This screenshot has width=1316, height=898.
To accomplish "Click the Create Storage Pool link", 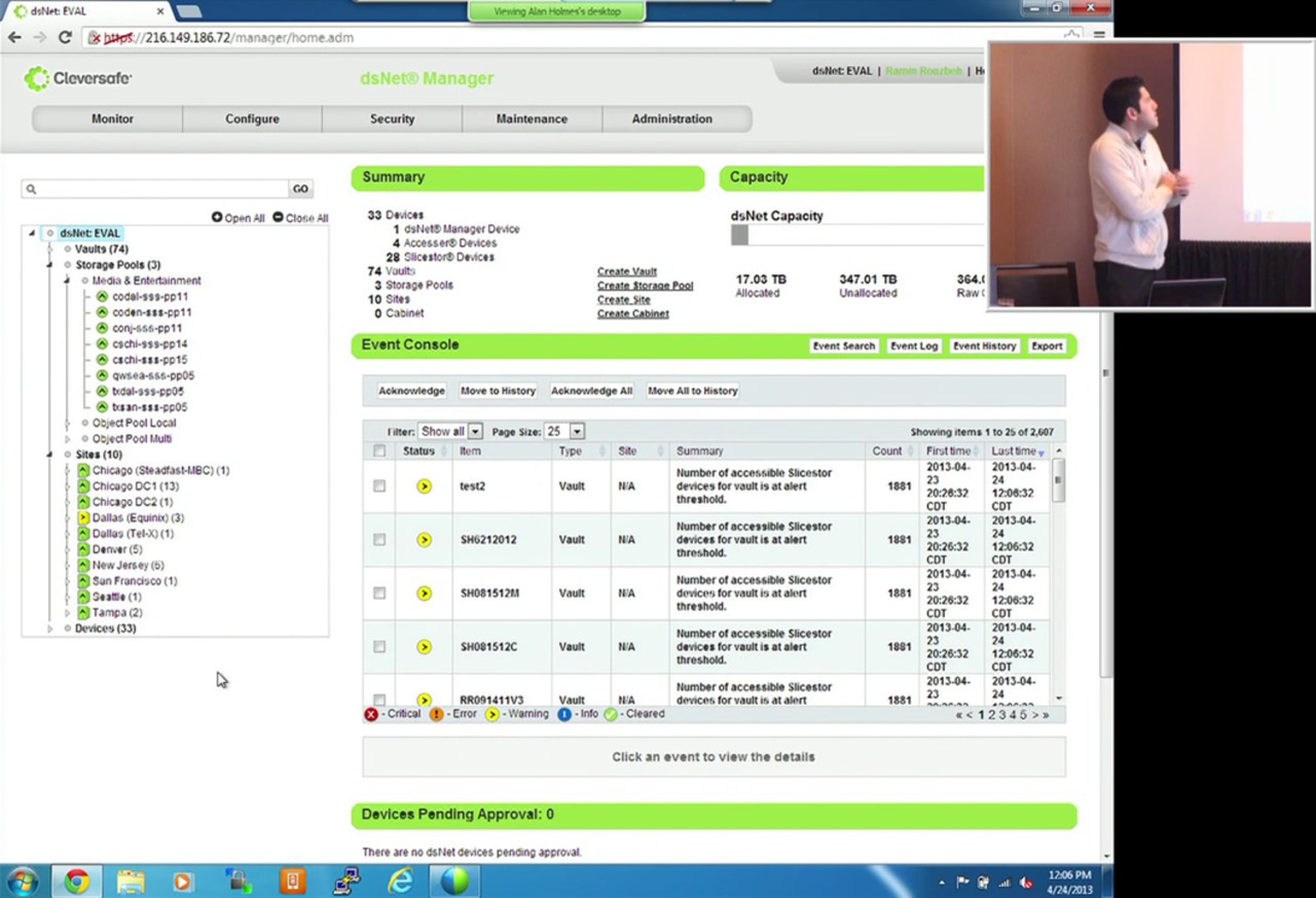I will coord(645,286).
